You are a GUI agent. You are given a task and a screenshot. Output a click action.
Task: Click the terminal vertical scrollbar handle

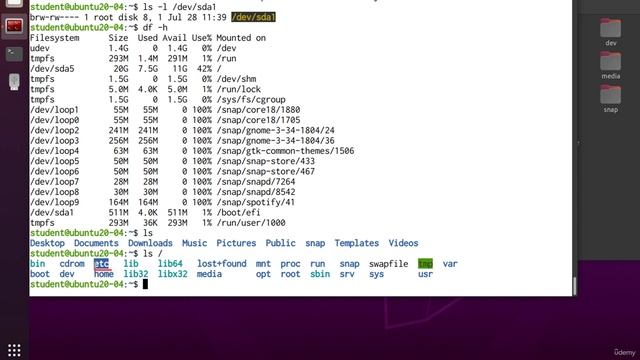575,286
